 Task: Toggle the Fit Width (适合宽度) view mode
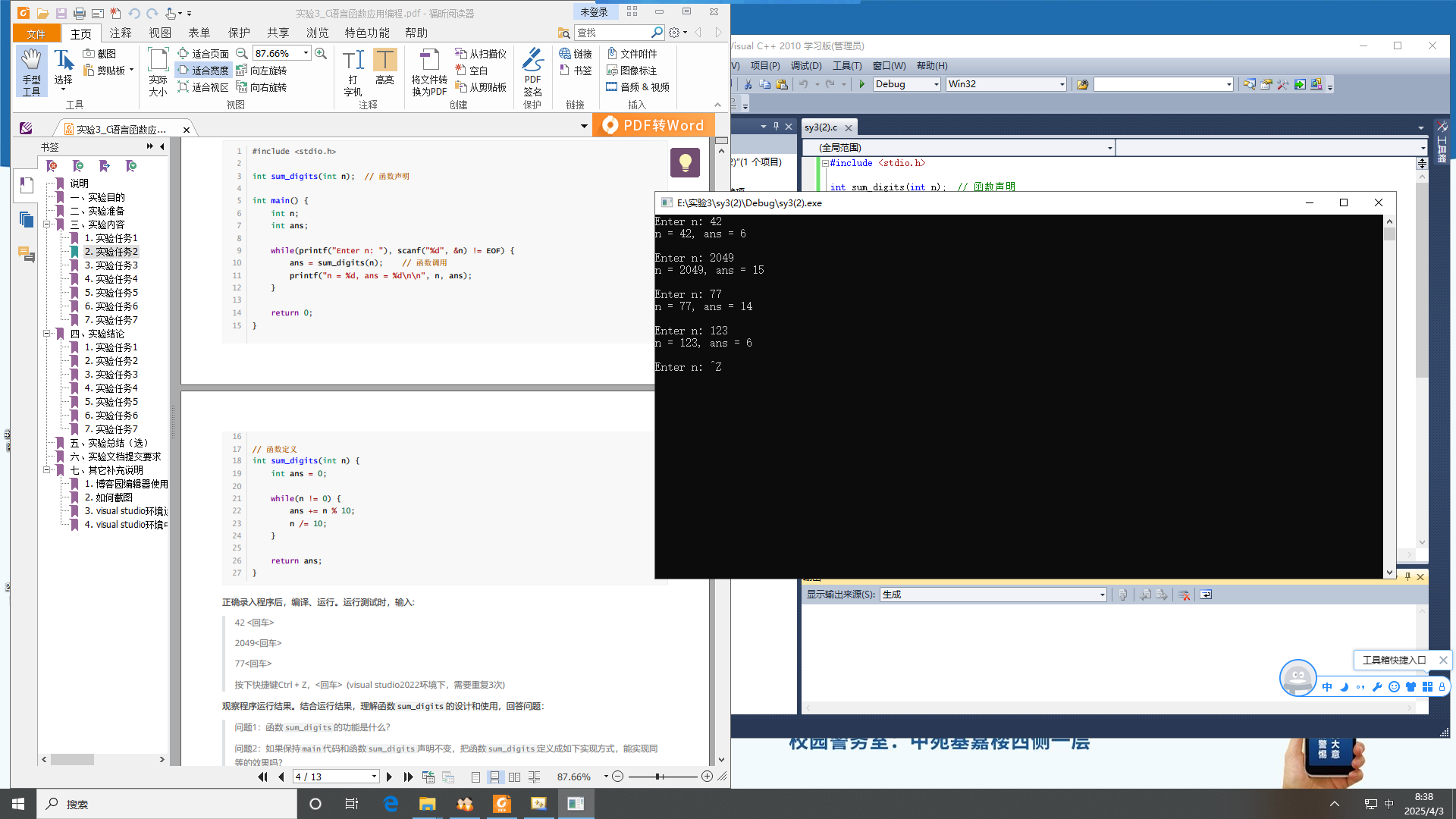202,71
